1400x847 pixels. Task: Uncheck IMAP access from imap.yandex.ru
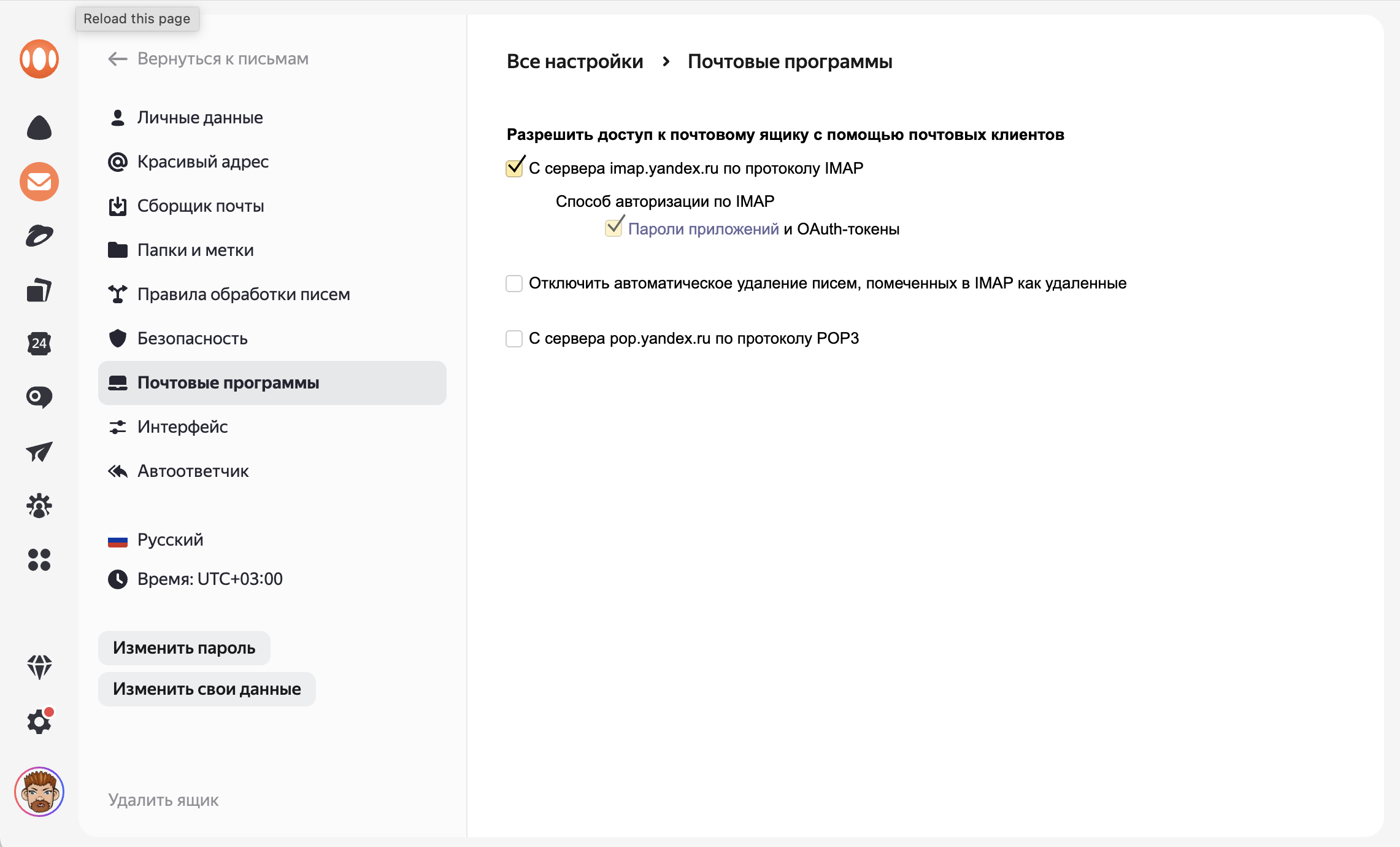pos(513,167)
